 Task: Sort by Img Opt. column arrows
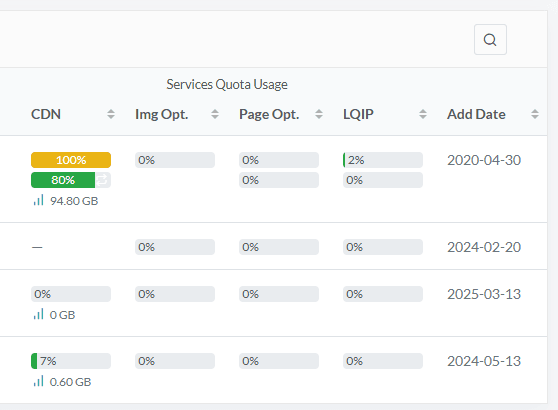pyautogui.click(x=215, y=114)
